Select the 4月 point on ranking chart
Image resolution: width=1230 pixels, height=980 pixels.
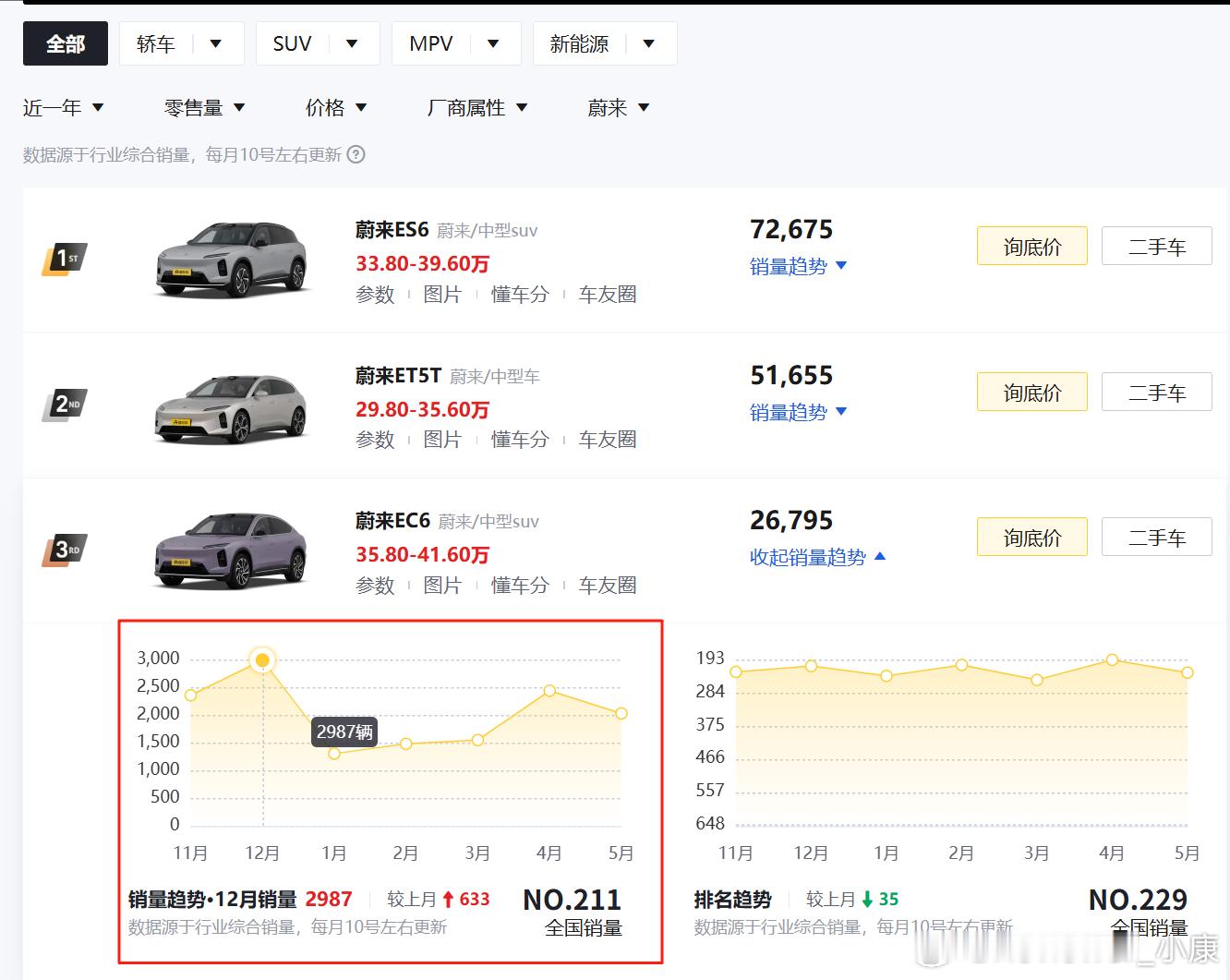pyautogui.click(x=1112, y=659)
